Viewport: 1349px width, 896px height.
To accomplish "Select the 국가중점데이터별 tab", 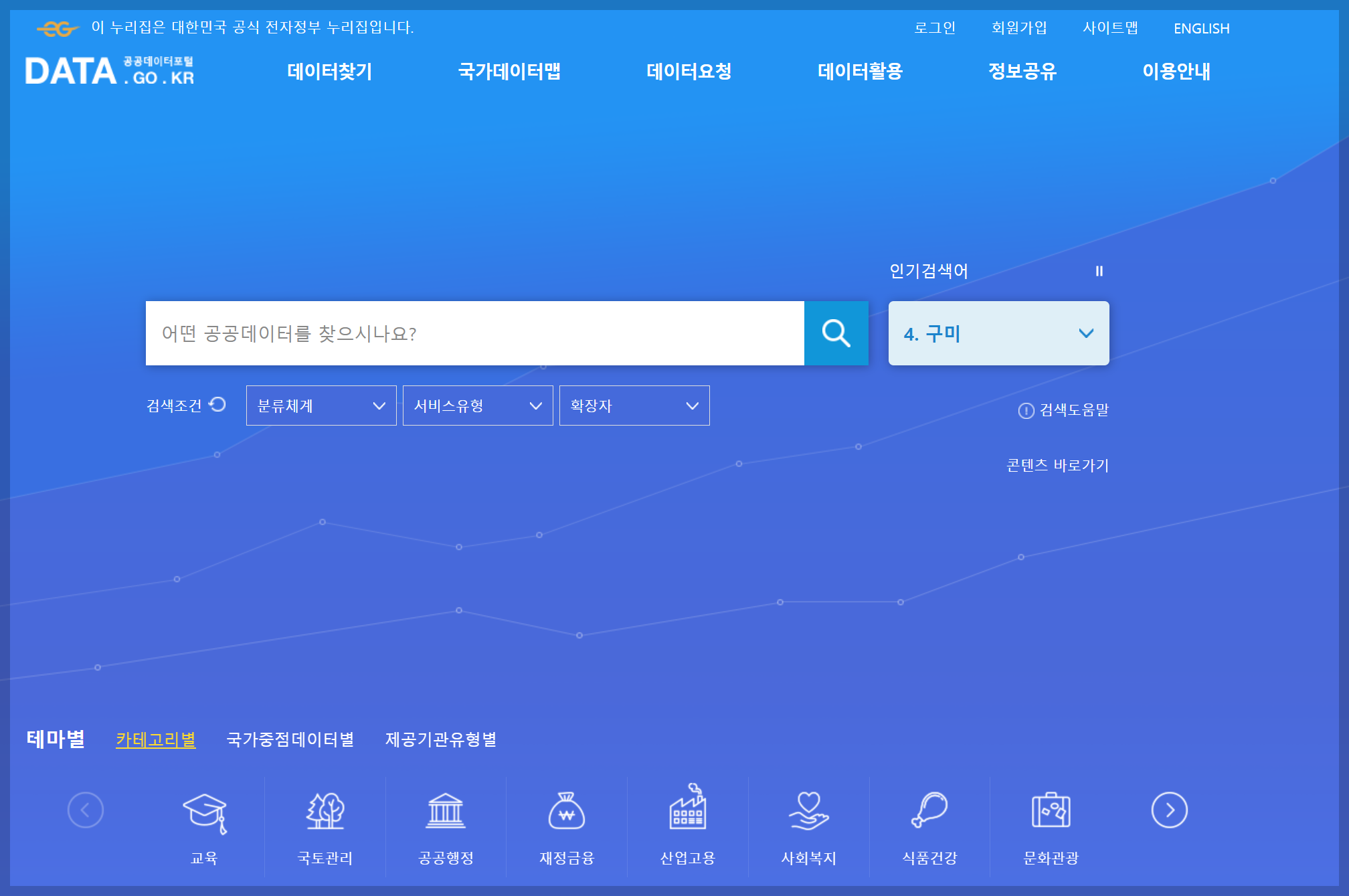I will coord(290,739).
